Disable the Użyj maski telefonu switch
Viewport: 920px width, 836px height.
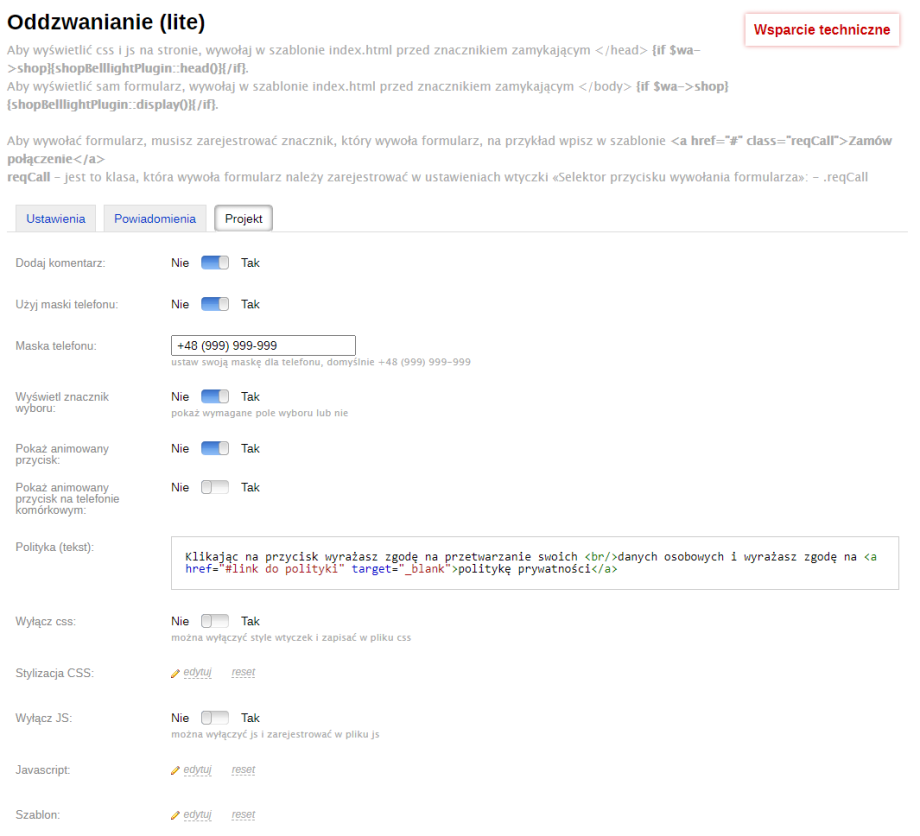coord(215,304)
